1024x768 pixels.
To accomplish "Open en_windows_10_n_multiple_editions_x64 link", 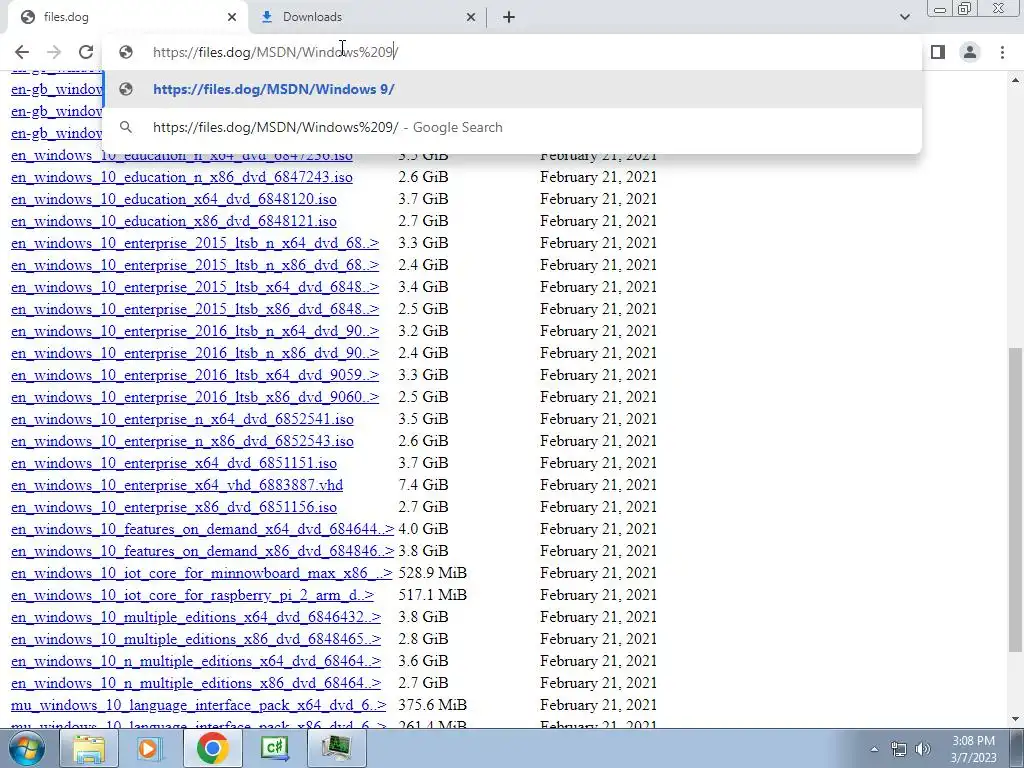I will click(x=196, y=662).
